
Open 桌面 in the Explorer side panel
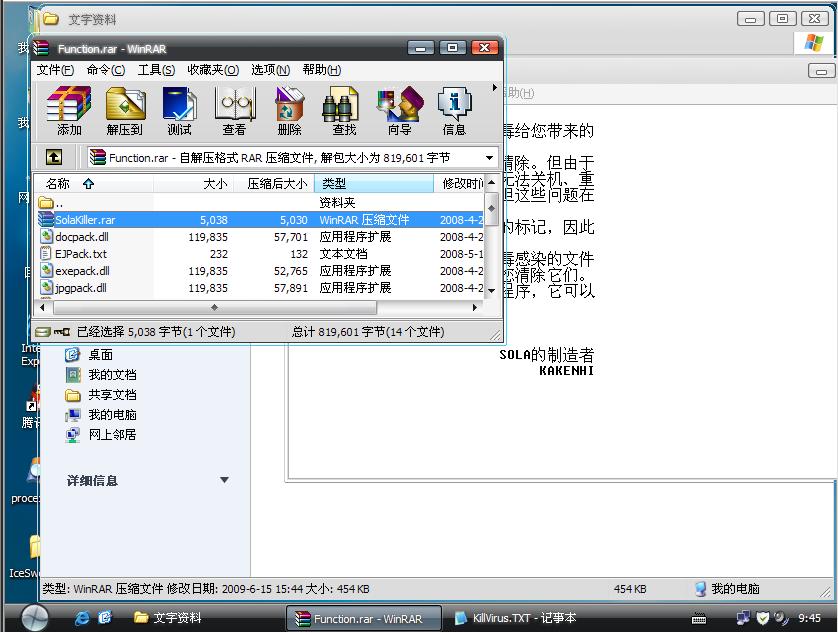89,355
